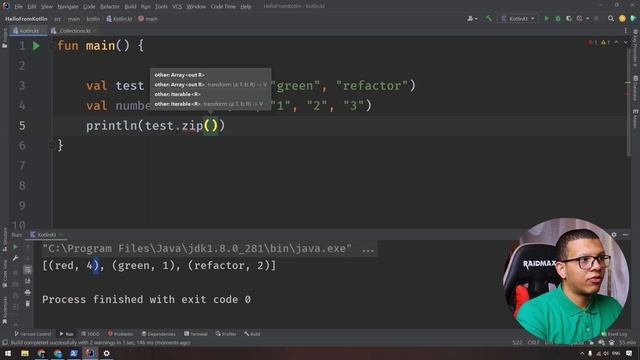The width and height of the screenshot is (640, 360).
Task: Open Search Everywhere magnifier icon
Action: click(611, 18)
